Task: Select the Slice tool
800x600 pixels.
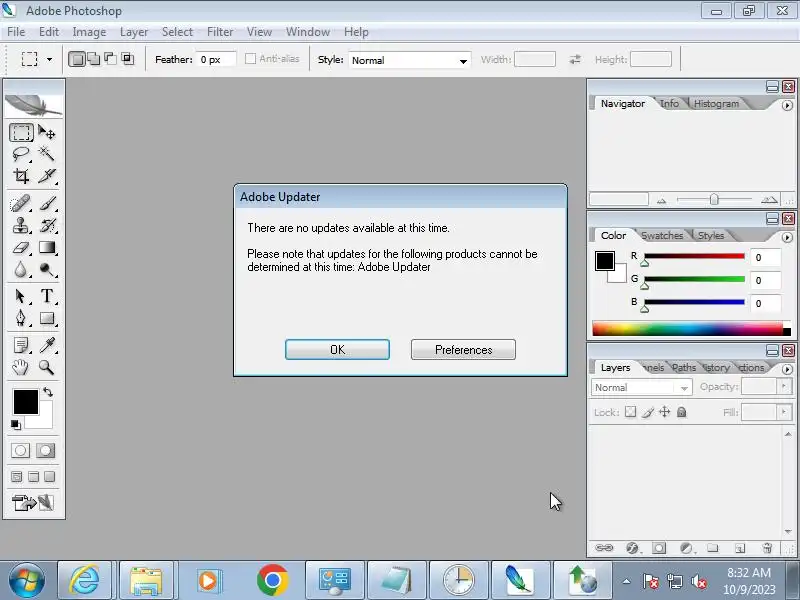Action: coord(46,176)
